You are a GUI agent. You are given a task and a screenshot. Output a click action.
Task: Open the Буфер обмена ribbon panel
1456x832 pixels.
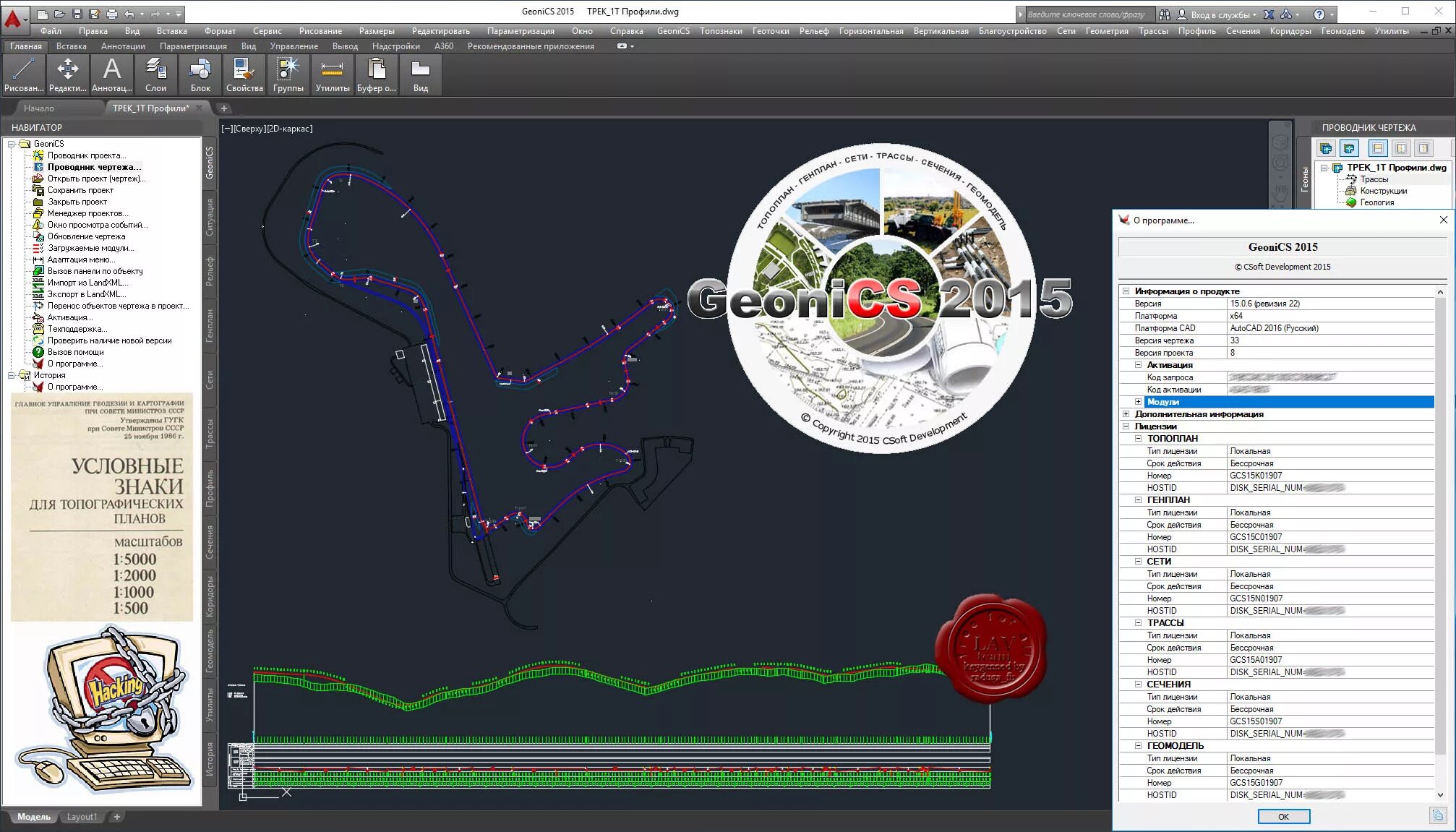377,75
